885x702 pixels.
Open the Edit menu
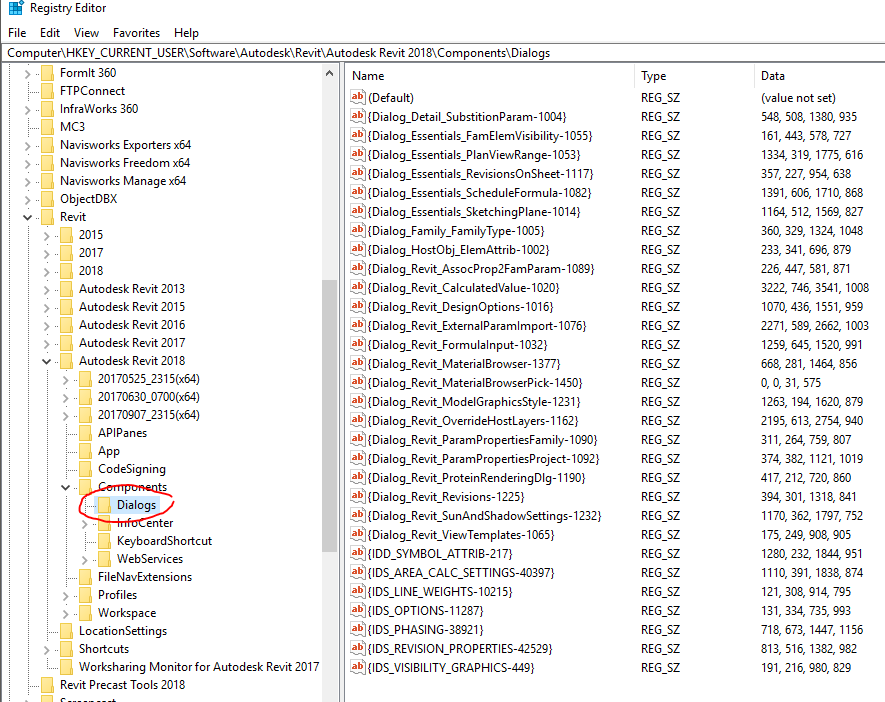pos(50,33)
